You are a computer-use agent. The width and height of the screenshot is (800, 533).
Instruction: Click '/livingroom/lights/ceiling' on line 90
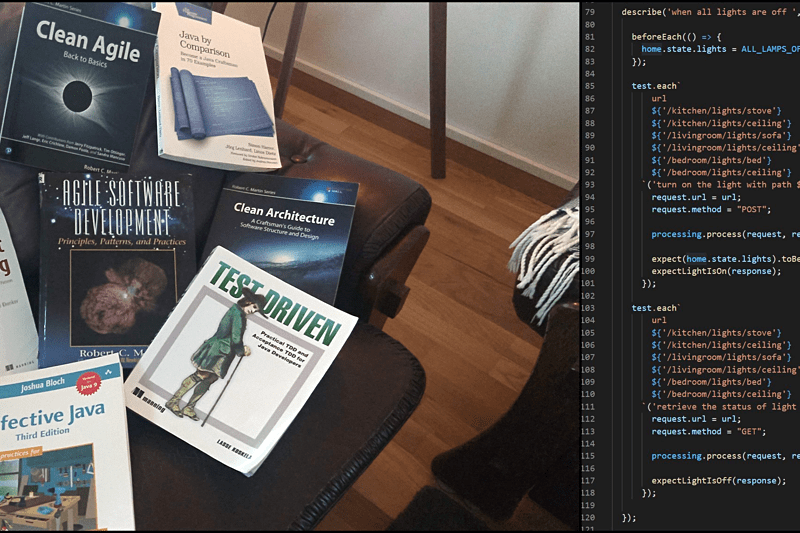click(726, 147)
